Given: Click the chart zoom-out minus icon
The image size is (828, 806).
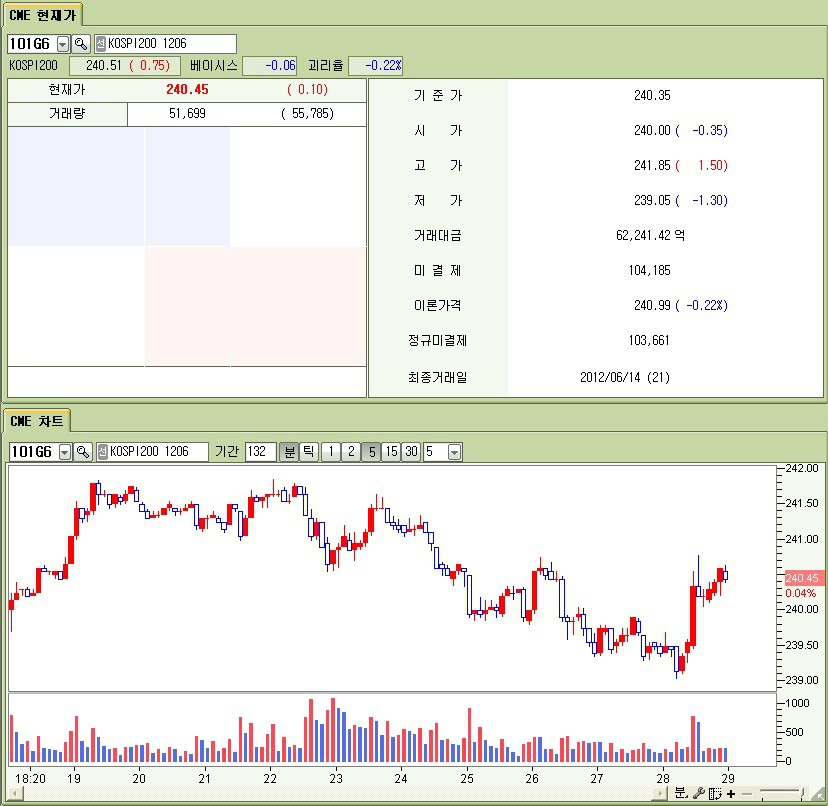Looking at the screenshot, I should click(x=746, y=793).
